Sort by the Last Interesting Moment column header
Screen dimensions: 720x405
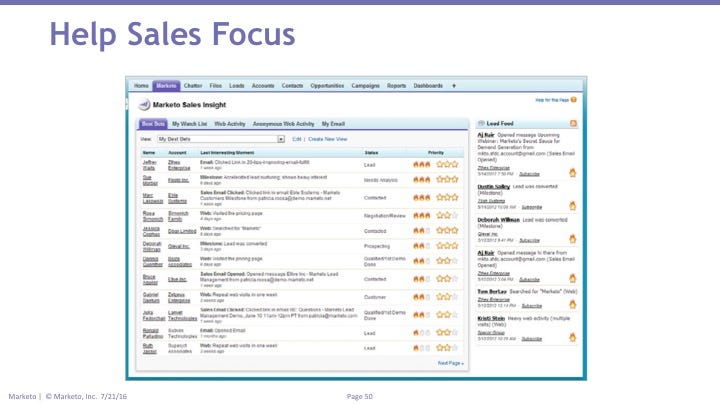pos(227,152)
